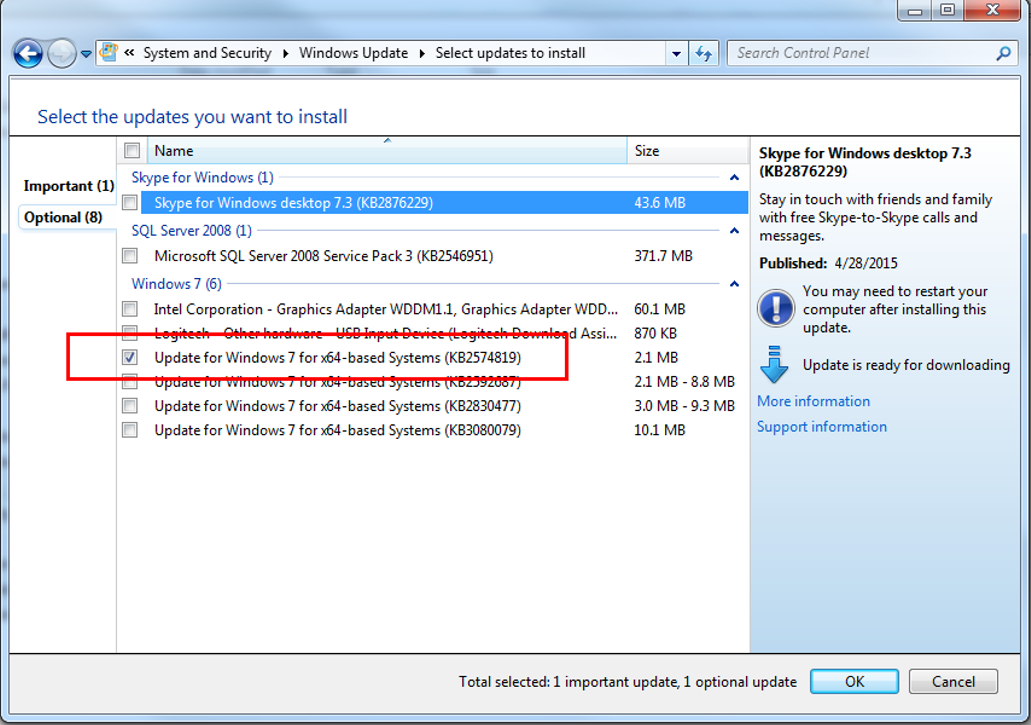The height and width of the screenshot is (725, 1031).
Task: Collapse the SQL Server 2008 group
Action: pos(734,231)
